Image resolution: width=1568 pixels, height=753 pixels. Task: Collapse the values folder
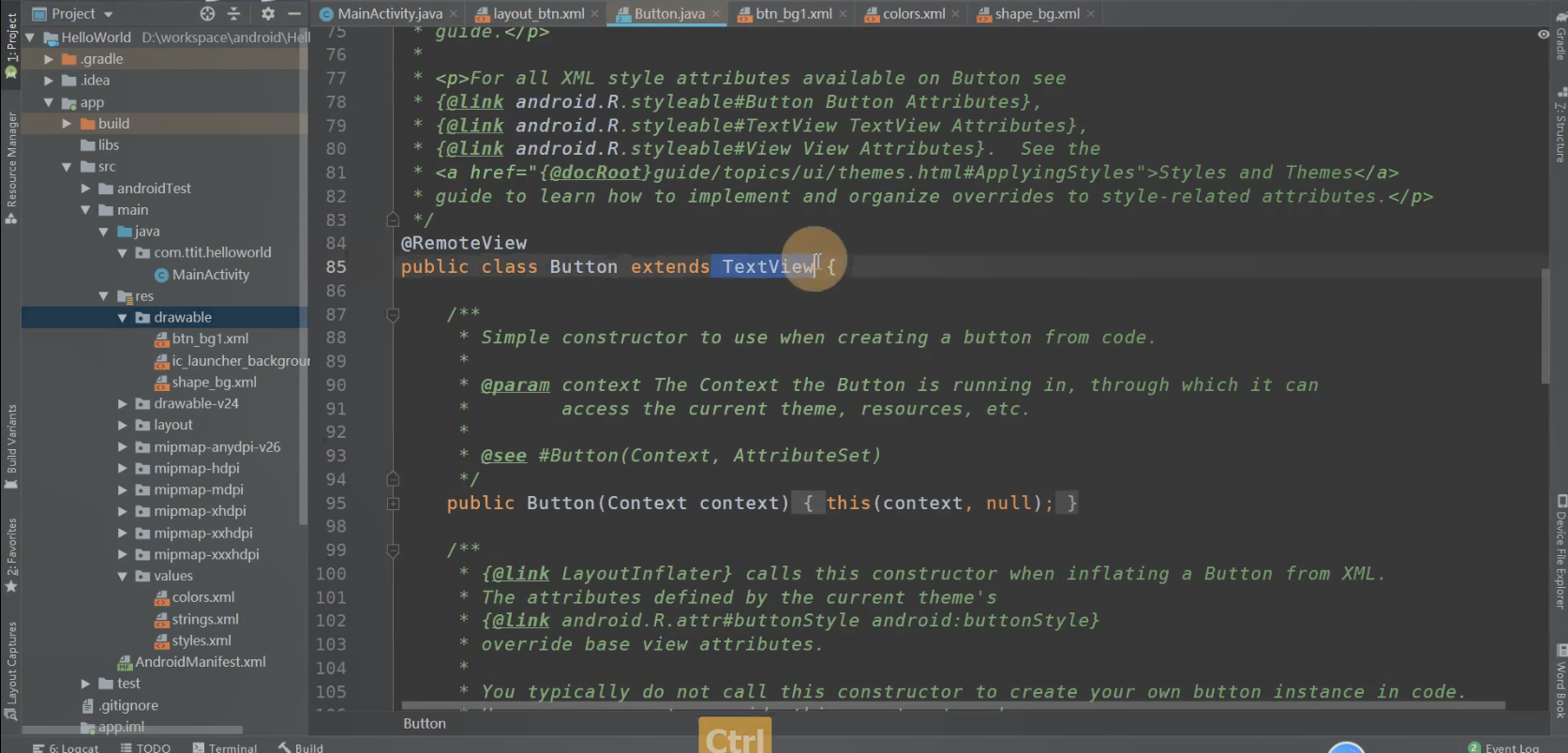click(x=122, y=577)
